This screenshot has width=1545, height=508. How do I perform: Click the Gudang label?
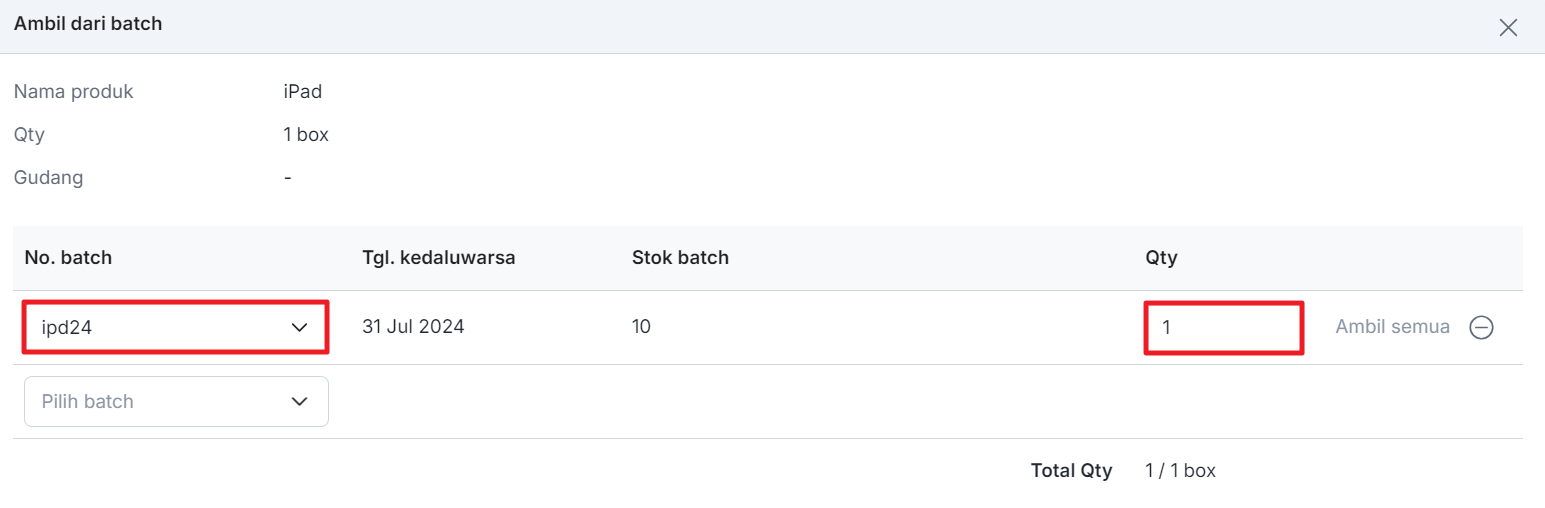[x=48, y=178]
